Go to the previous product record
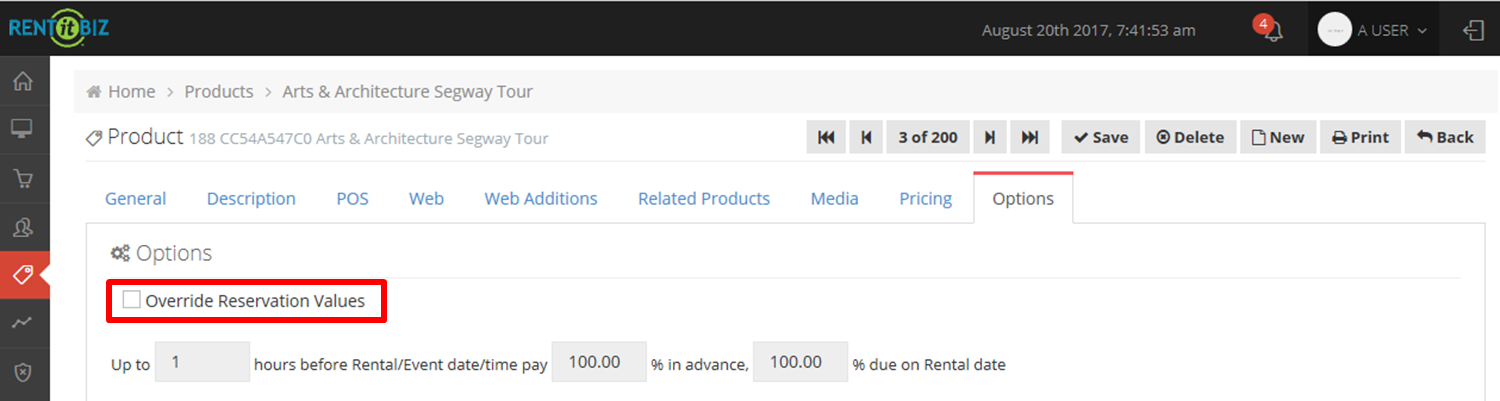The image size is (1500, 401). [x=866, y=138]
